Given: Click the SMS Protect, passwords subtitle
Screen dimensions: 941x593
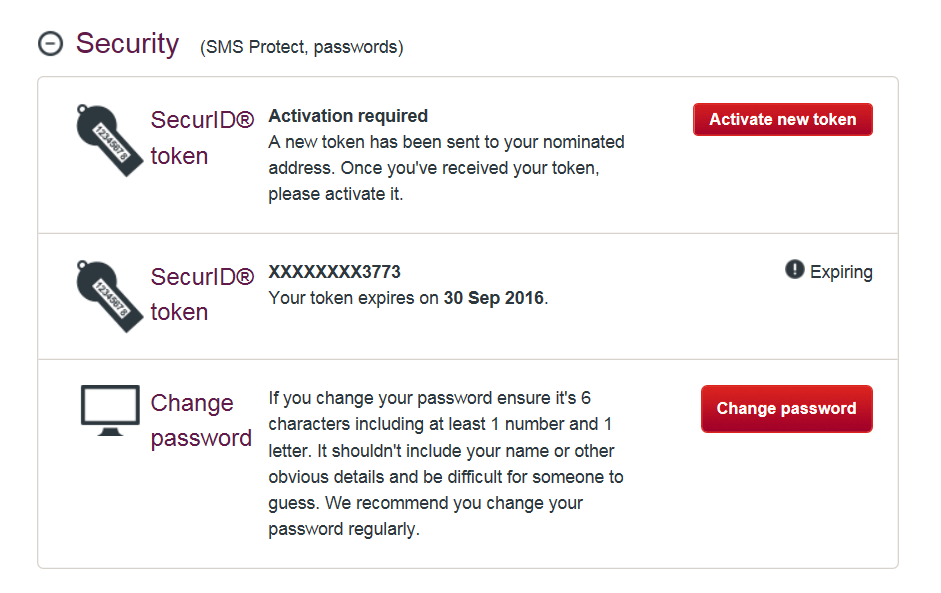Looking at the screenshot, I should [302, 47].
